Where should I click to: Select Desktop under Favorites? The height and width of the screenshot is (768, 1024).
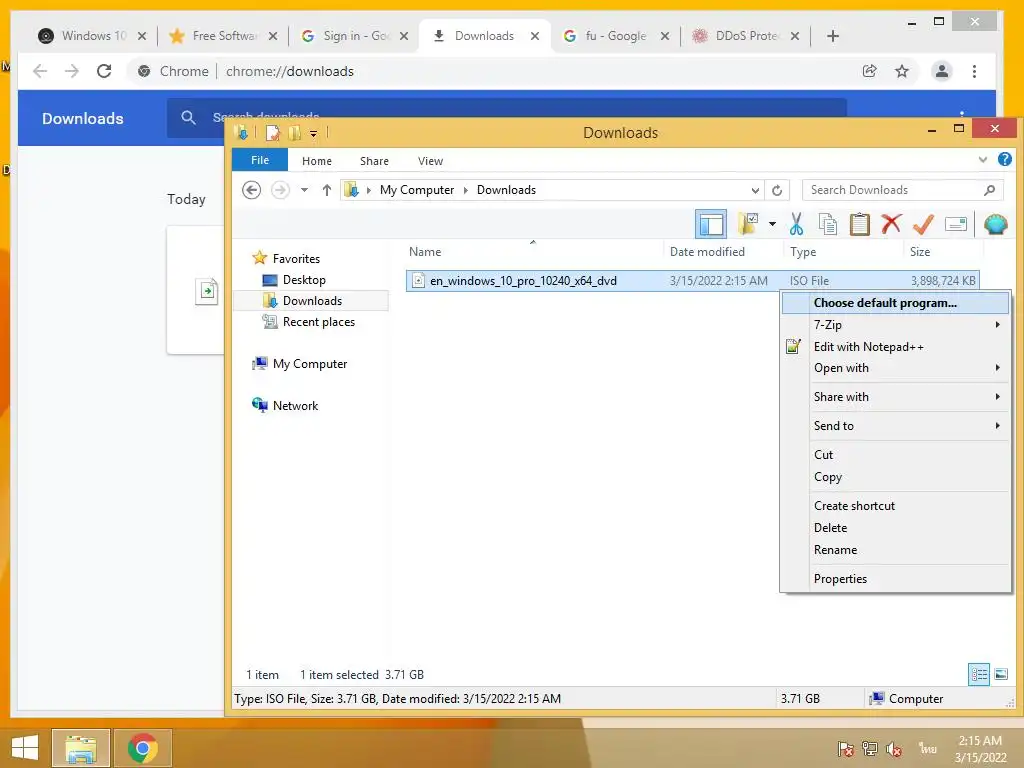[304, 280]
